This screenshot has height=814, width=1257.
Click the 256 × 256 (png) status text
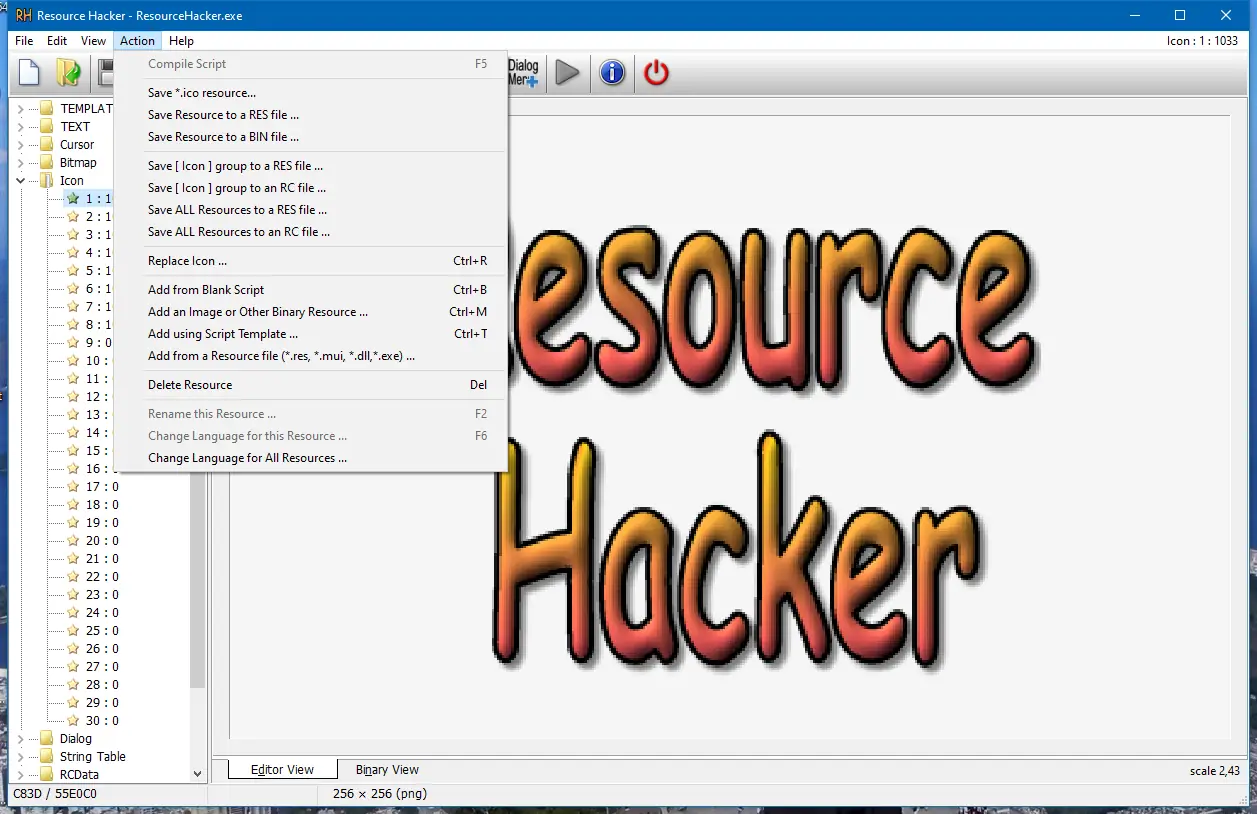(x=378, y=794)
